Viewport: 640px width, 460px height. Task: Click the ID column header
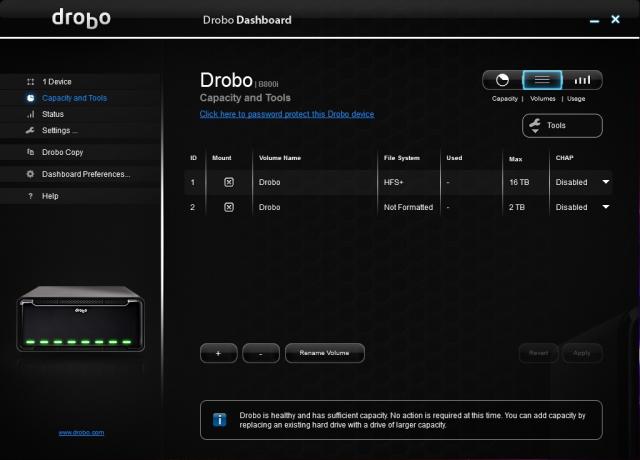click(x=193, y=158)
